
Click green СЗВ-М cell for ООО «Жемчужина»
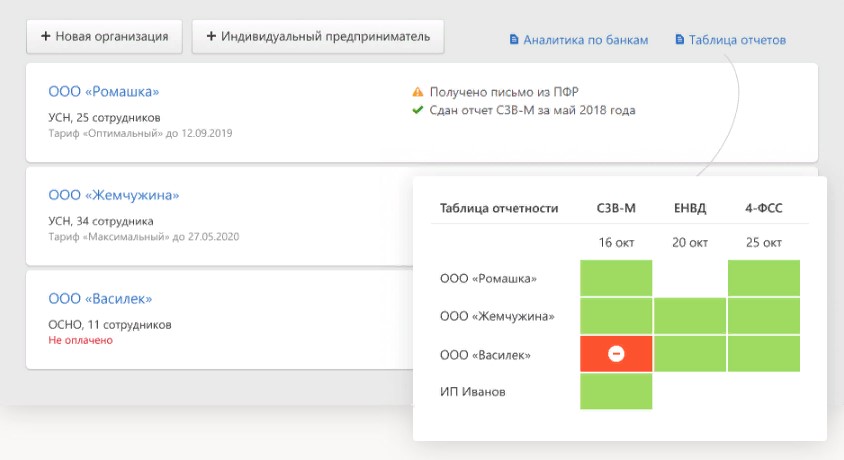point(616,316)
